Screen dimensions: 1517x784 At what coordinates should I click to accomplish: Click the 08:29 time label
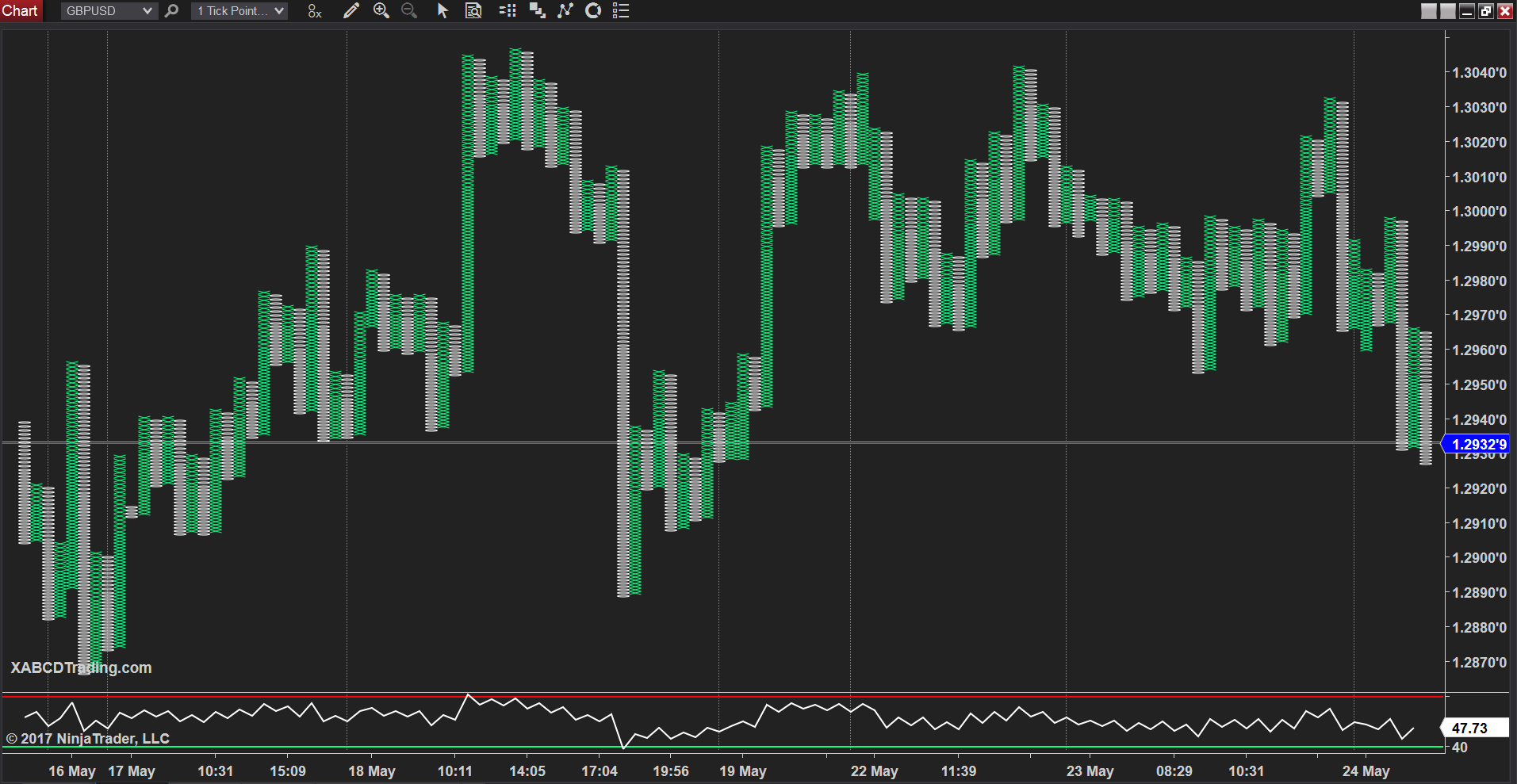coord(1174,771)
